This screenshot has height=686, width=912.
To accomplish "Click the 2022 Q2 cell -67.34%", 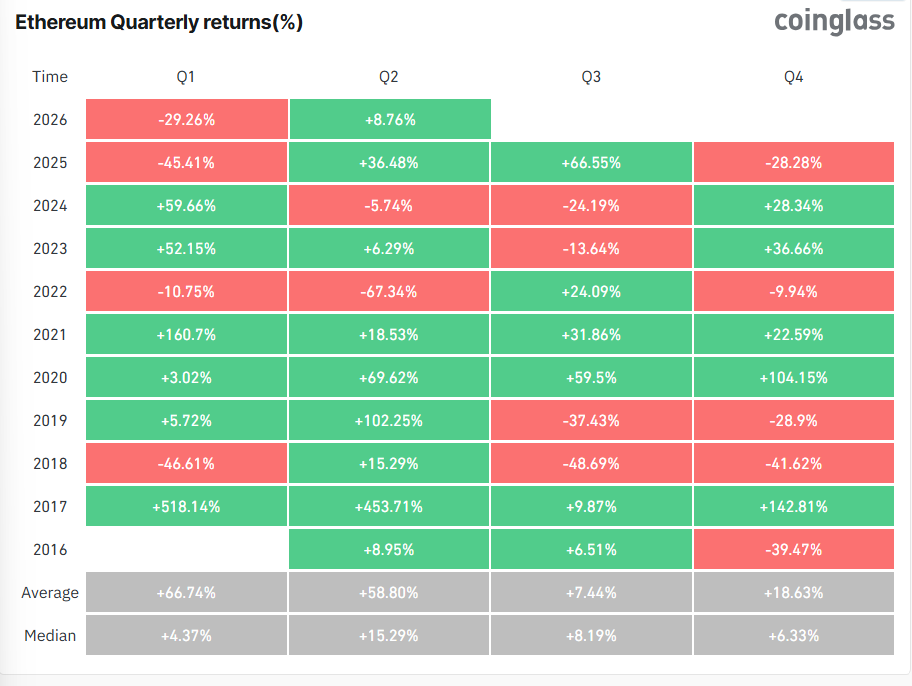I will (x=389, y=292).
